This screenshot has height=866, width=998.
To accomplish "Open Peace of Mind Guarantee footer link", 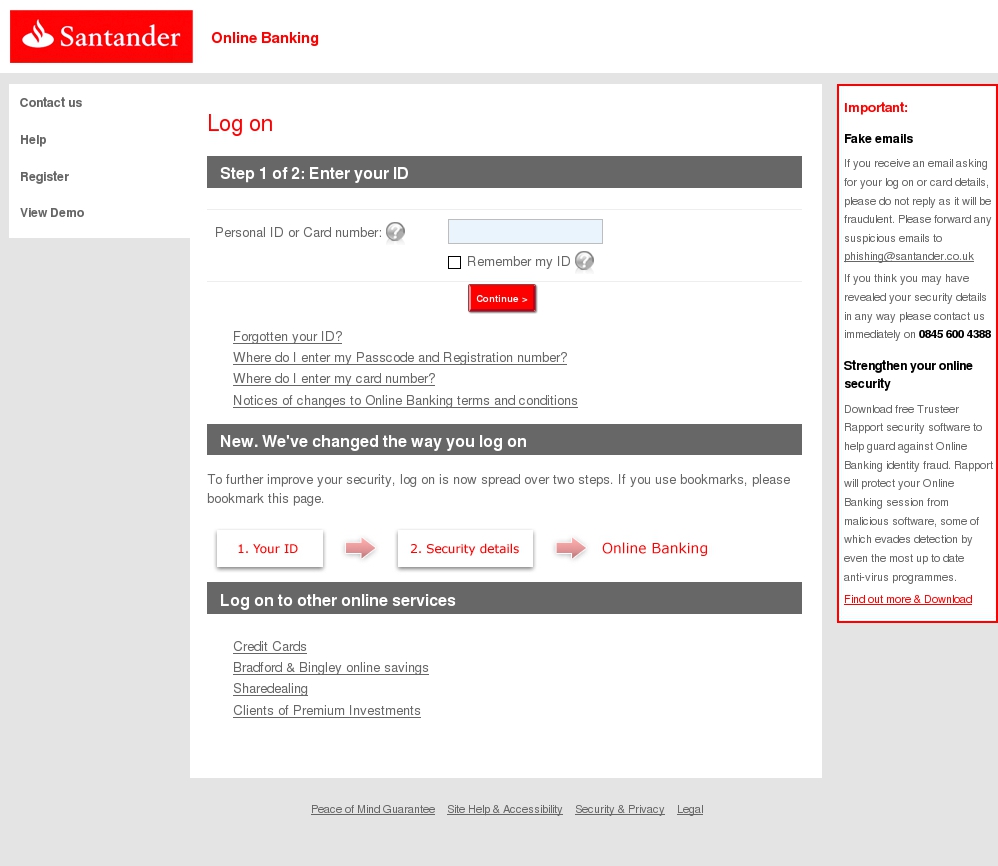I will pyautogui.click(x=373, y=809).
